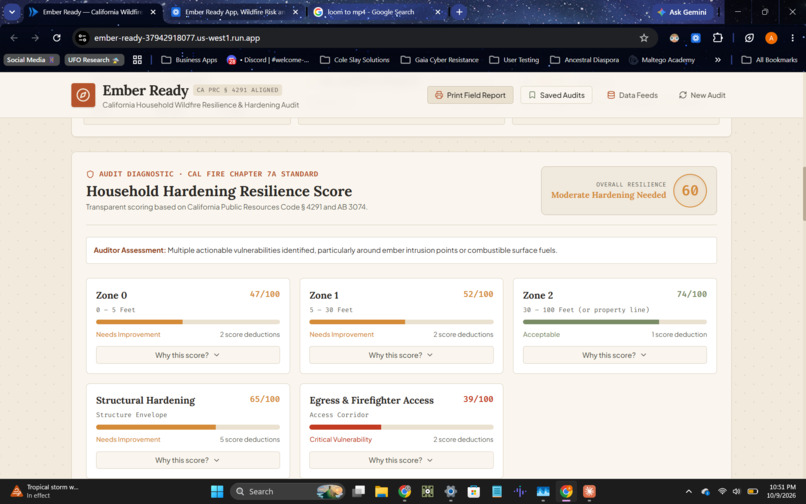Click the green Zone 2 progress bar
The width and height of the screenshot is (806, 504).
point(614,322)
